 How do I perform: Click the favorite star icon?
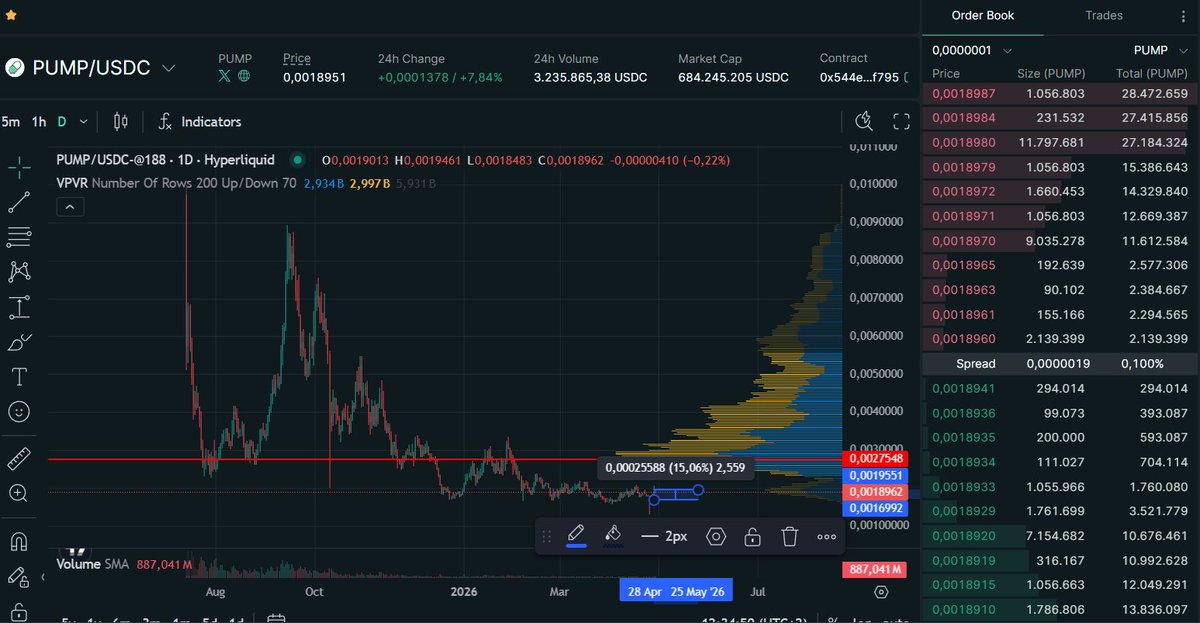point(11,15)
